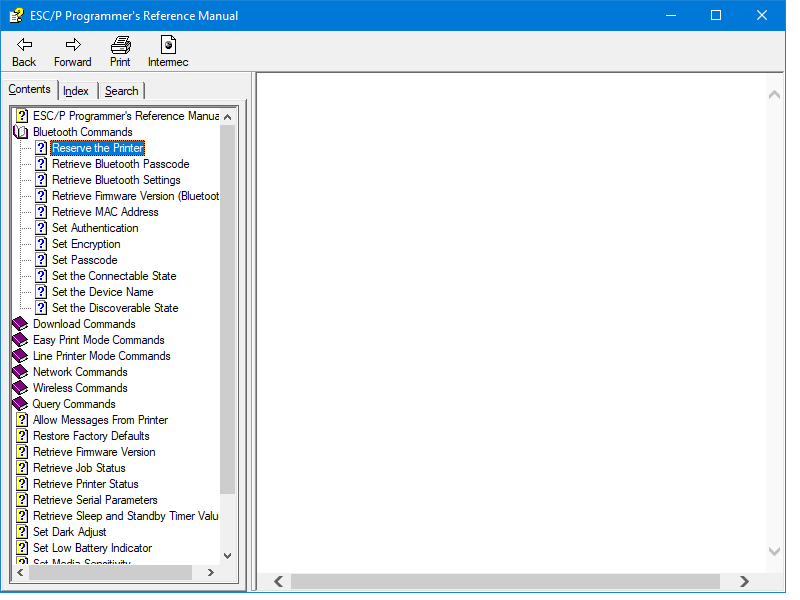800x600 pixels.
Task: Click the Intermec toolbar icon
Action: [x=167, y=45]
